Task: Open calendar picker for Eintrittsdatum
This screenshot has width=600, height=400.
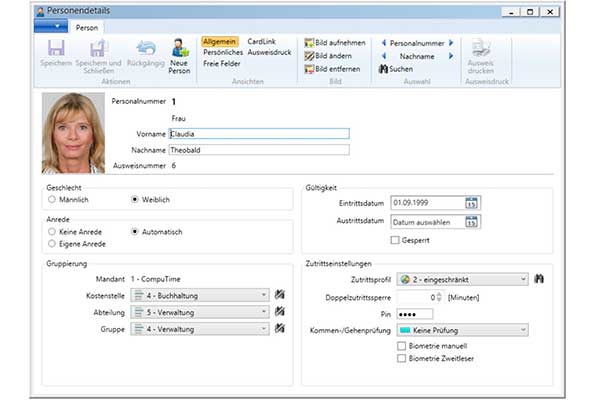Action: [x=472, y=202]
